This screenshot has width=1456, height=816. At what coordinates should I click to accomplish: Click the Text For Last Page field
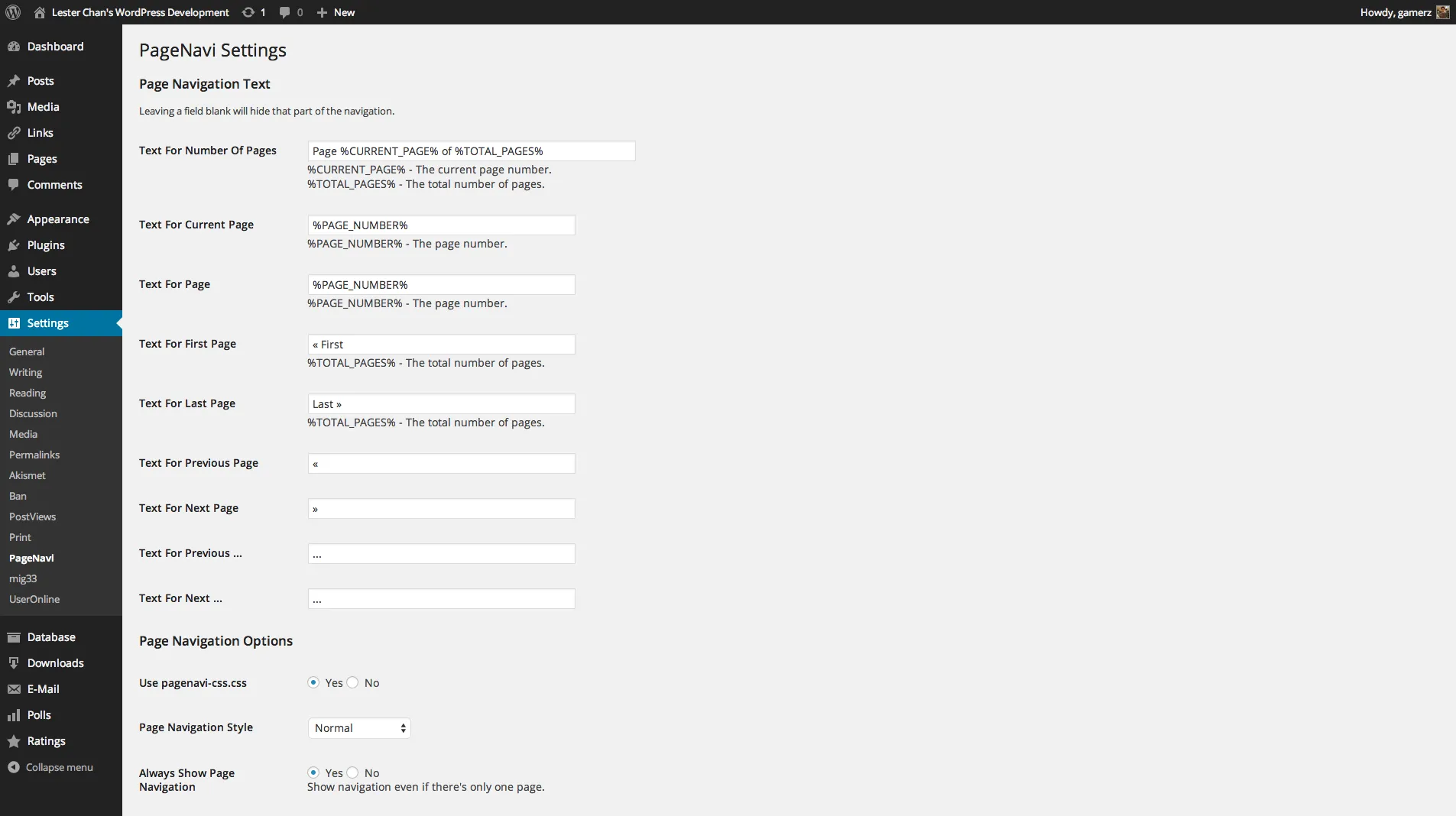(442, 404)
